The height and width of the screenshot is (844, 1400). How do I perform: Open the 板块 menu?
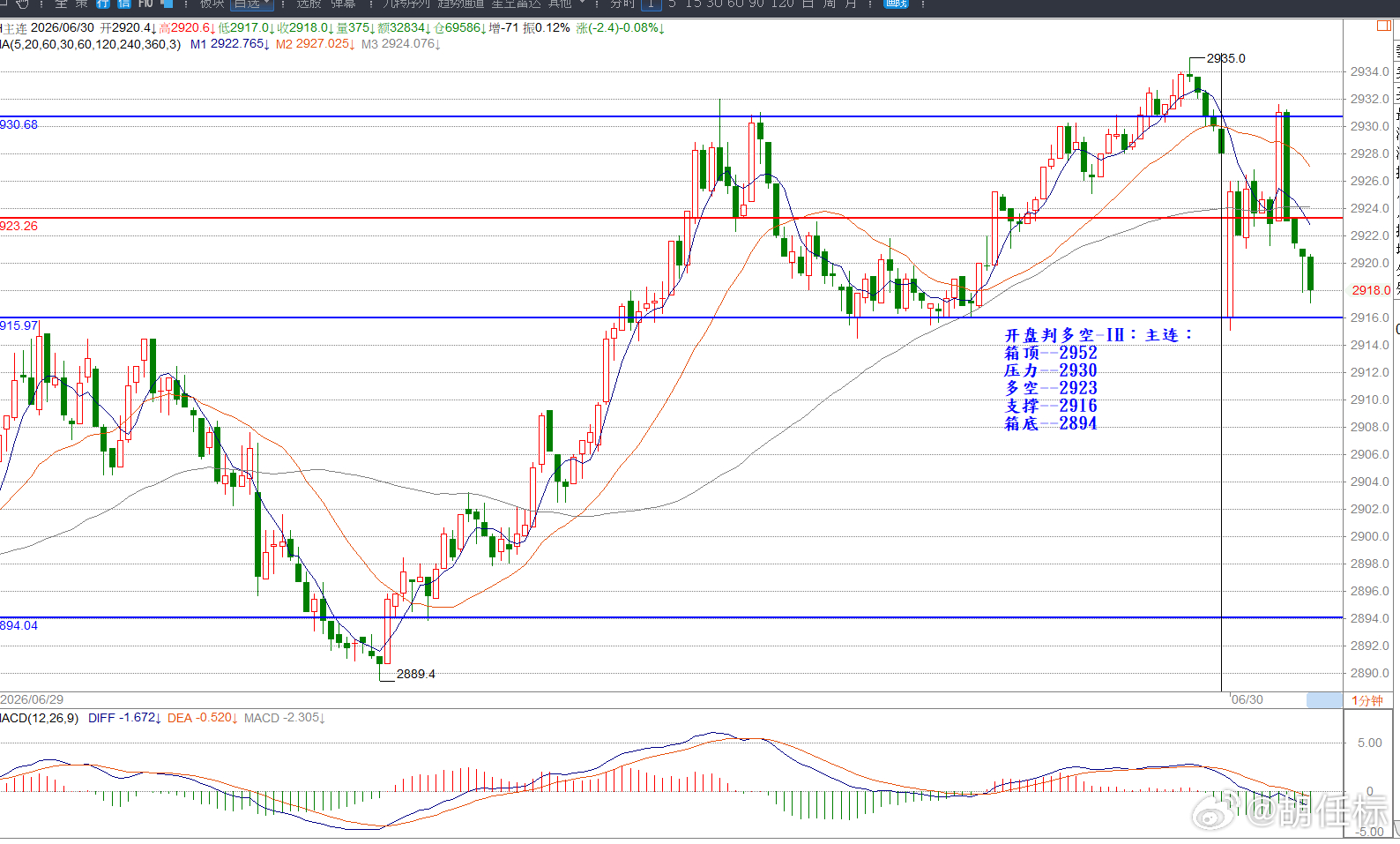click(x=212, y=4)
